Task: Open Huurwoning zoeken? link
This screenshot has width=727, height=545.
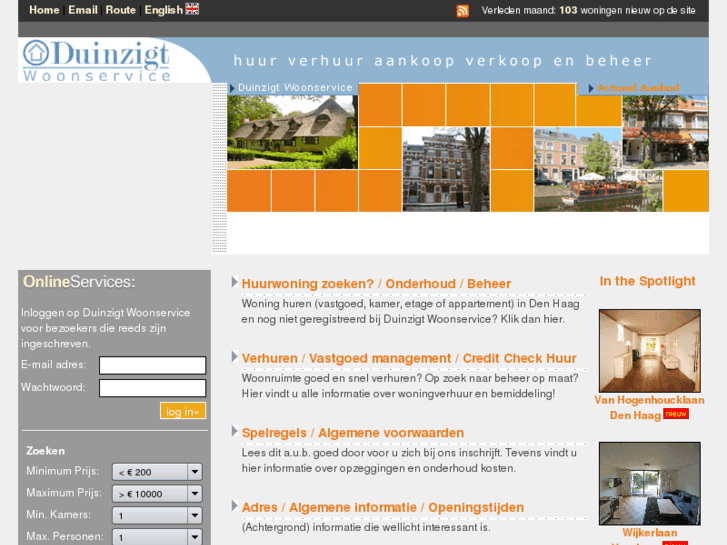Action: [307, 284]
